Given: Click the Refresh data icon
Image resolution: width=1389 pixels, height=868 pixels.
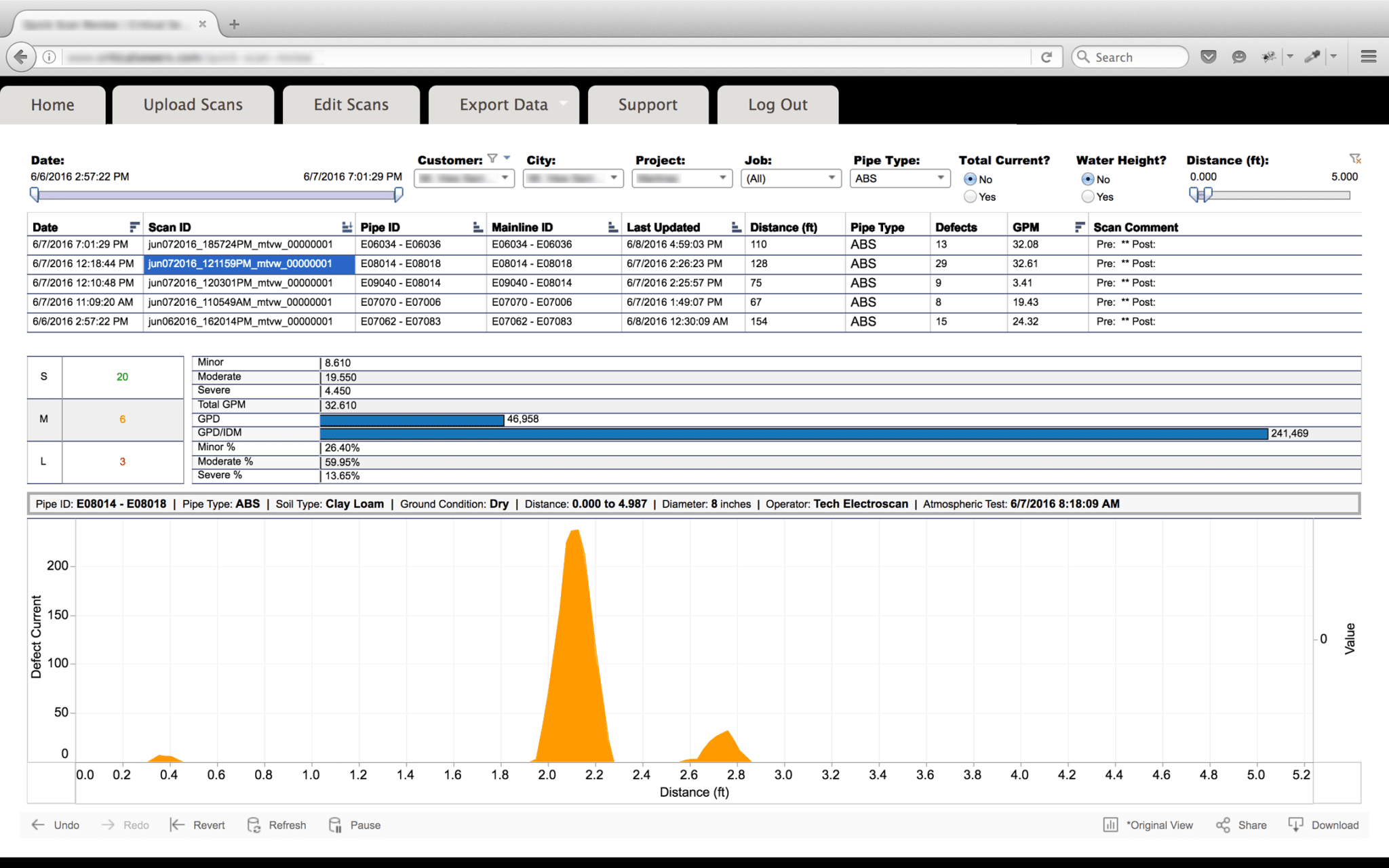Looking at the screenshot, I should [x=254, y=825].
